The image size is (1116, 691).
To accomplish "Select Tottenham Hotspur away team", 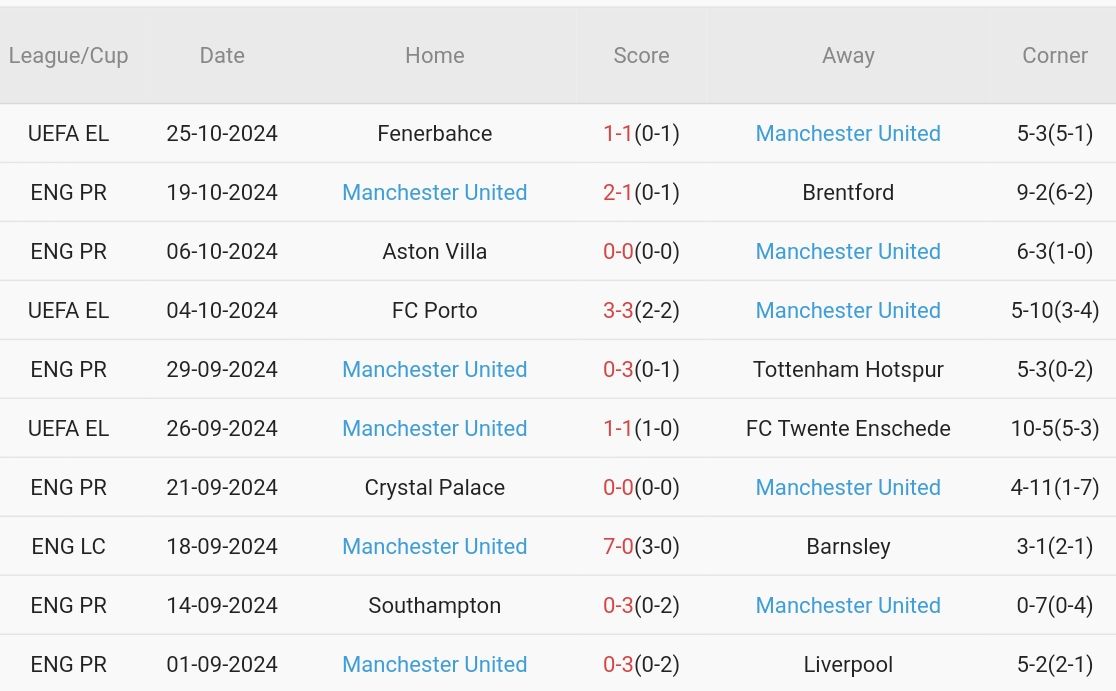I will click(x=848, y=369).
